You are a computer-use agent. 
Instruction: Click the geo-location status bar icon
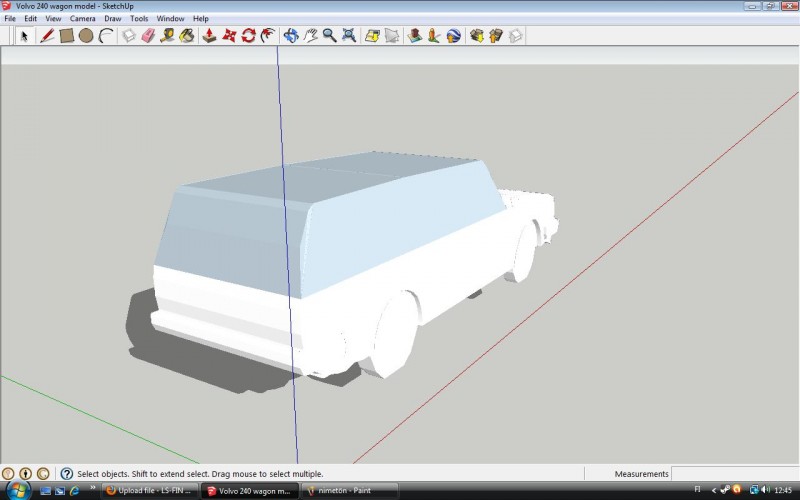8,473
